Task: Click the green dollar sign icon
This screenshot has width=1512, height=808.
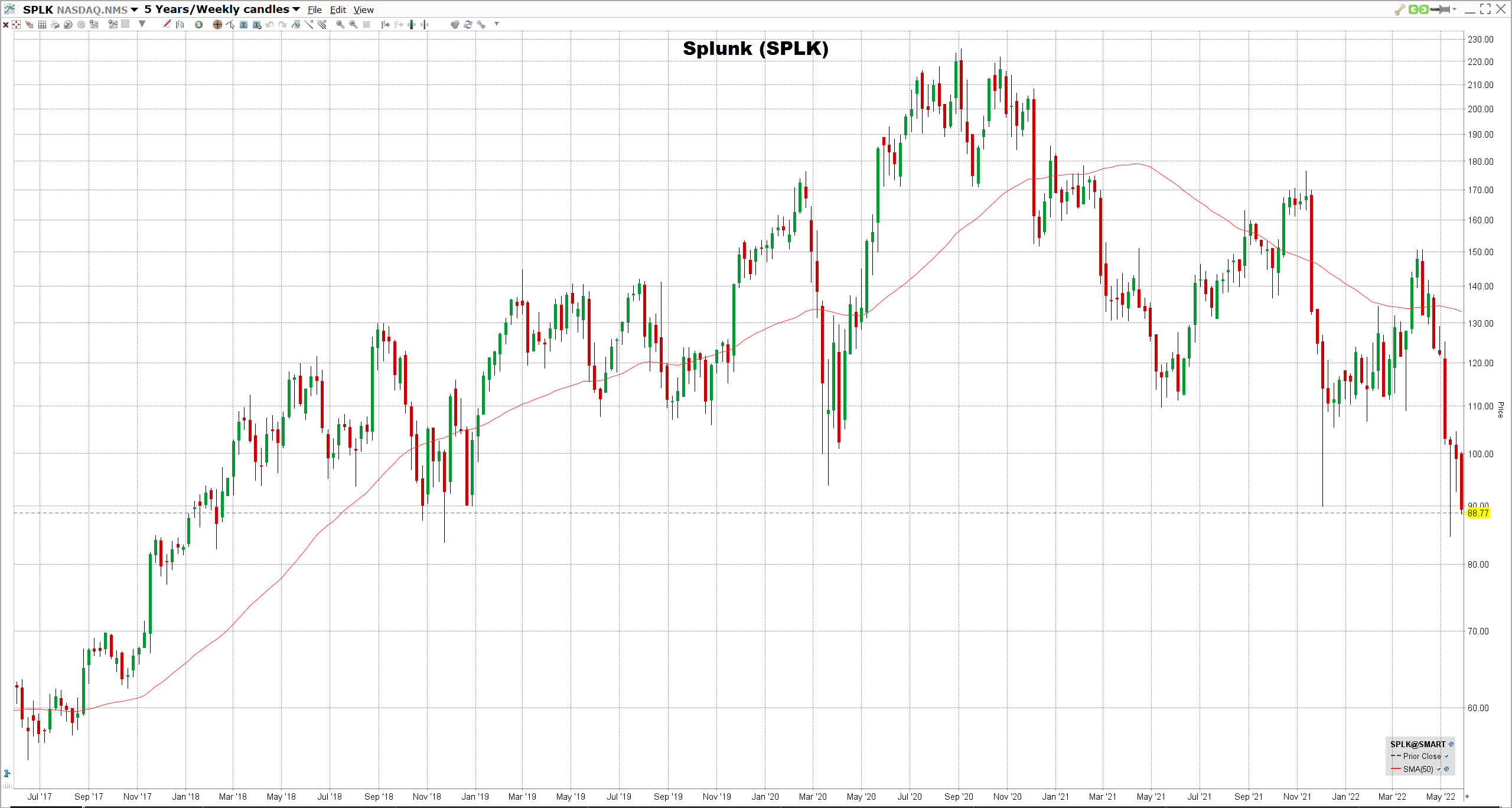Action: click(198, 24)
